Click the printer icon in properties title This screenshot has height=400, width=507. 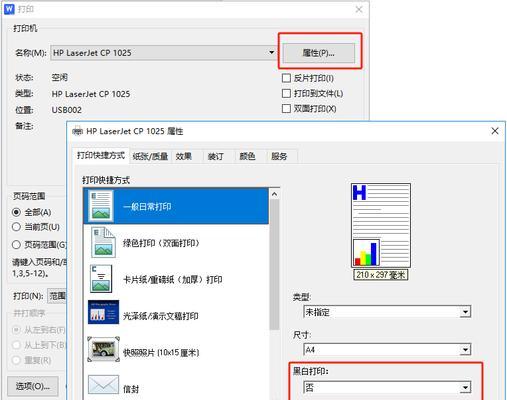tap(77, 131)
